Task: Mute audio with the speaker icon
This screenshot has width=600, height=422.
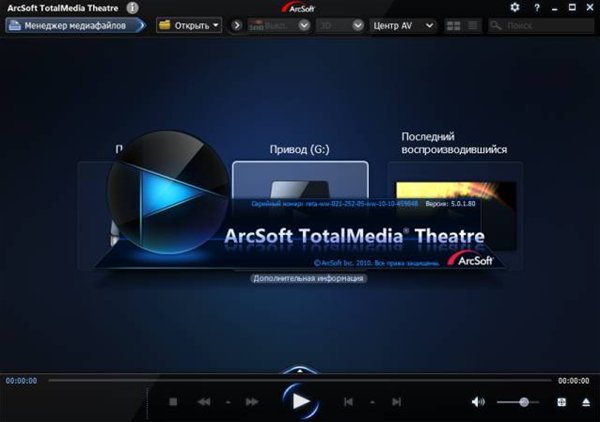Action: coord(478,402)
